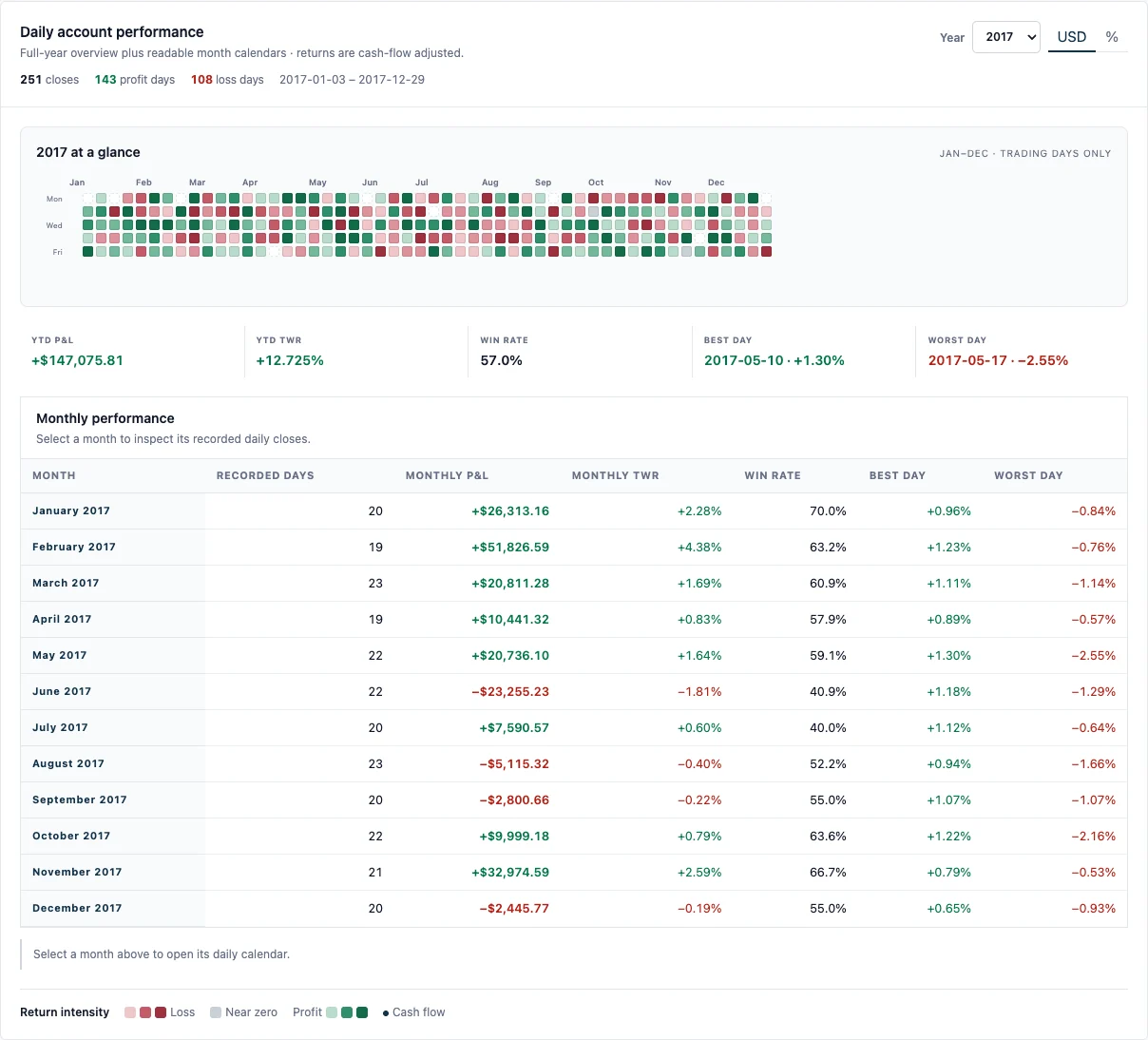This screenshot has width=1148, height=1040.
Task: Click the 57.0% win rate summary value
Action: 501,361
